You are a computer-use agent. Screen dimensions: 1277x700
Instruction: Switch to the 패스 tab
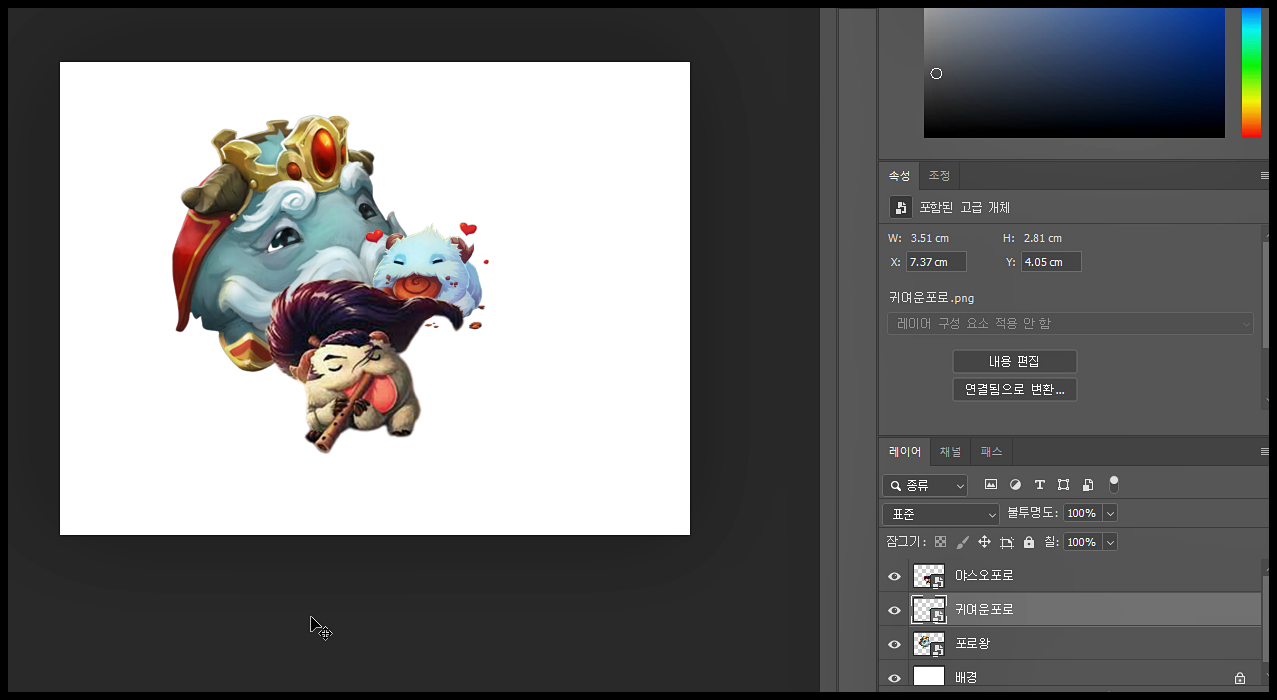pyautogui.click(x=991, y=452)
